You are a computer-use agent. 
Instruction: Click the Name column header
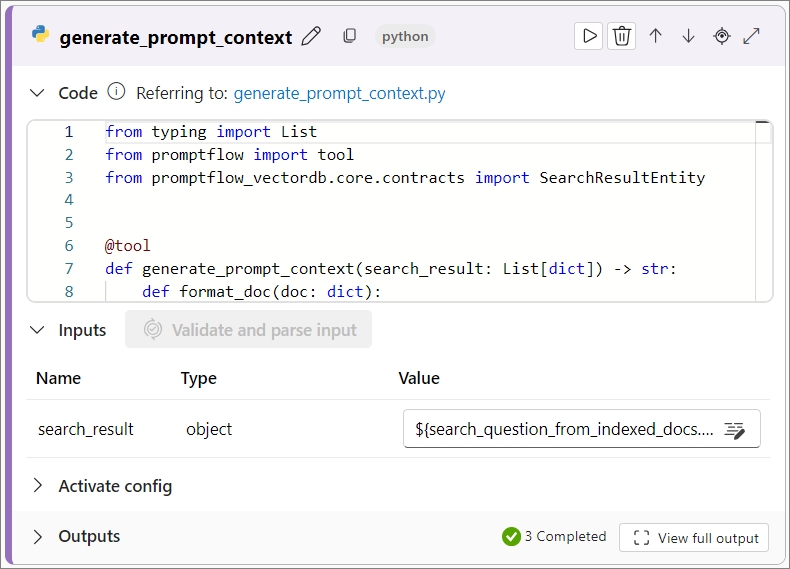(x=58, y=378)
